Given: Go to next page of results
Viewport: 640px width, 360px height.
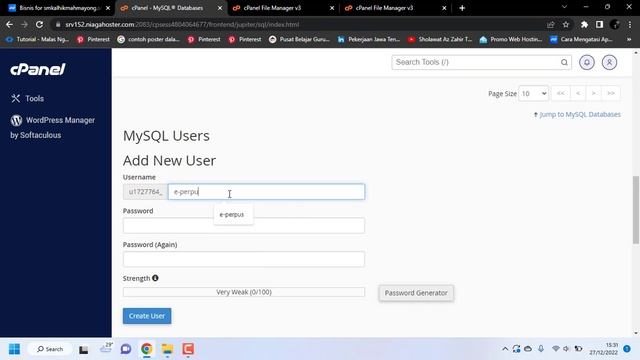Looking at the screenshot, I should tap(593, 93).
